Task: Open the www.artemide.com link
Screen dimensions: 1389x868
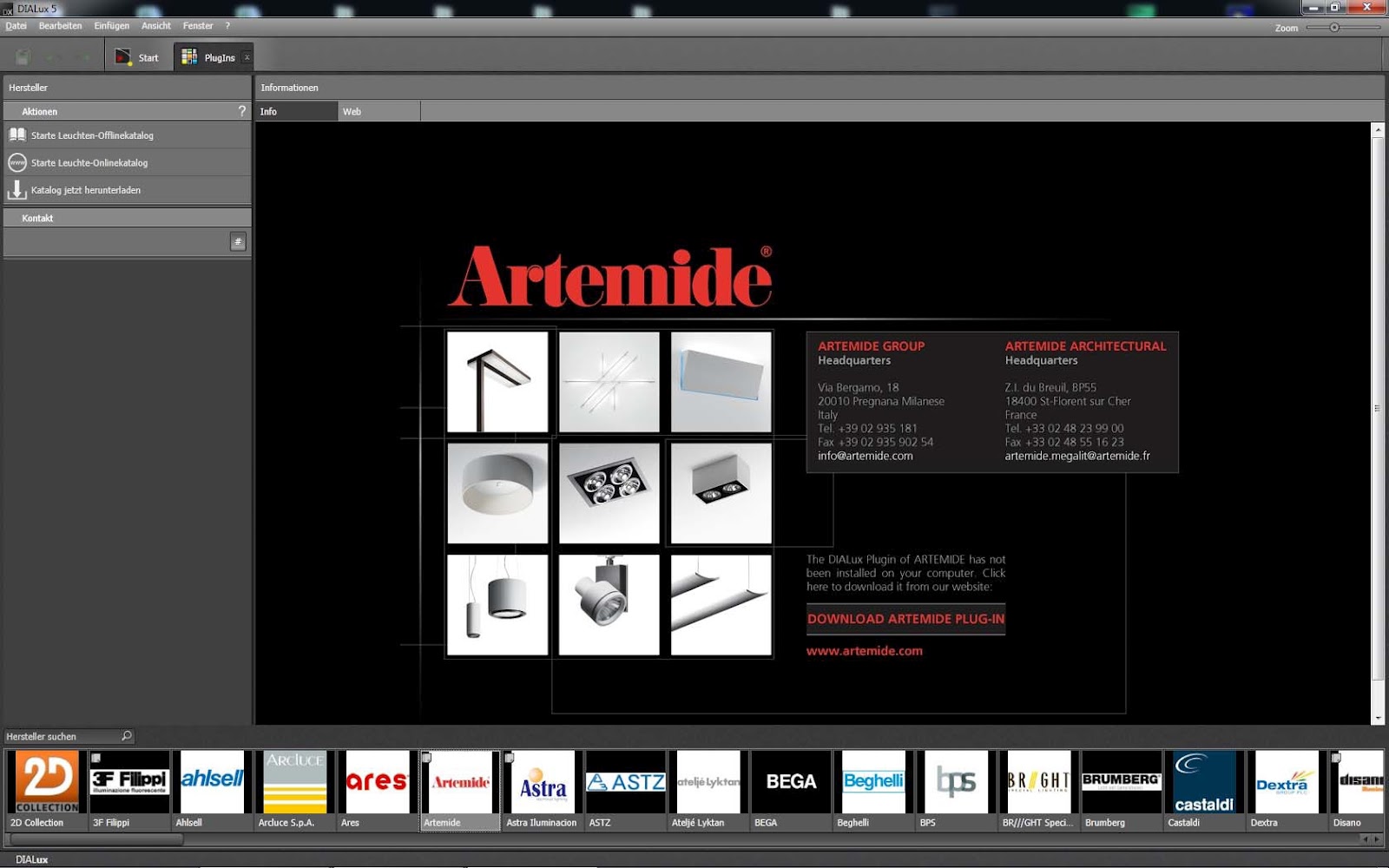Action: click(x=865, y=651)
